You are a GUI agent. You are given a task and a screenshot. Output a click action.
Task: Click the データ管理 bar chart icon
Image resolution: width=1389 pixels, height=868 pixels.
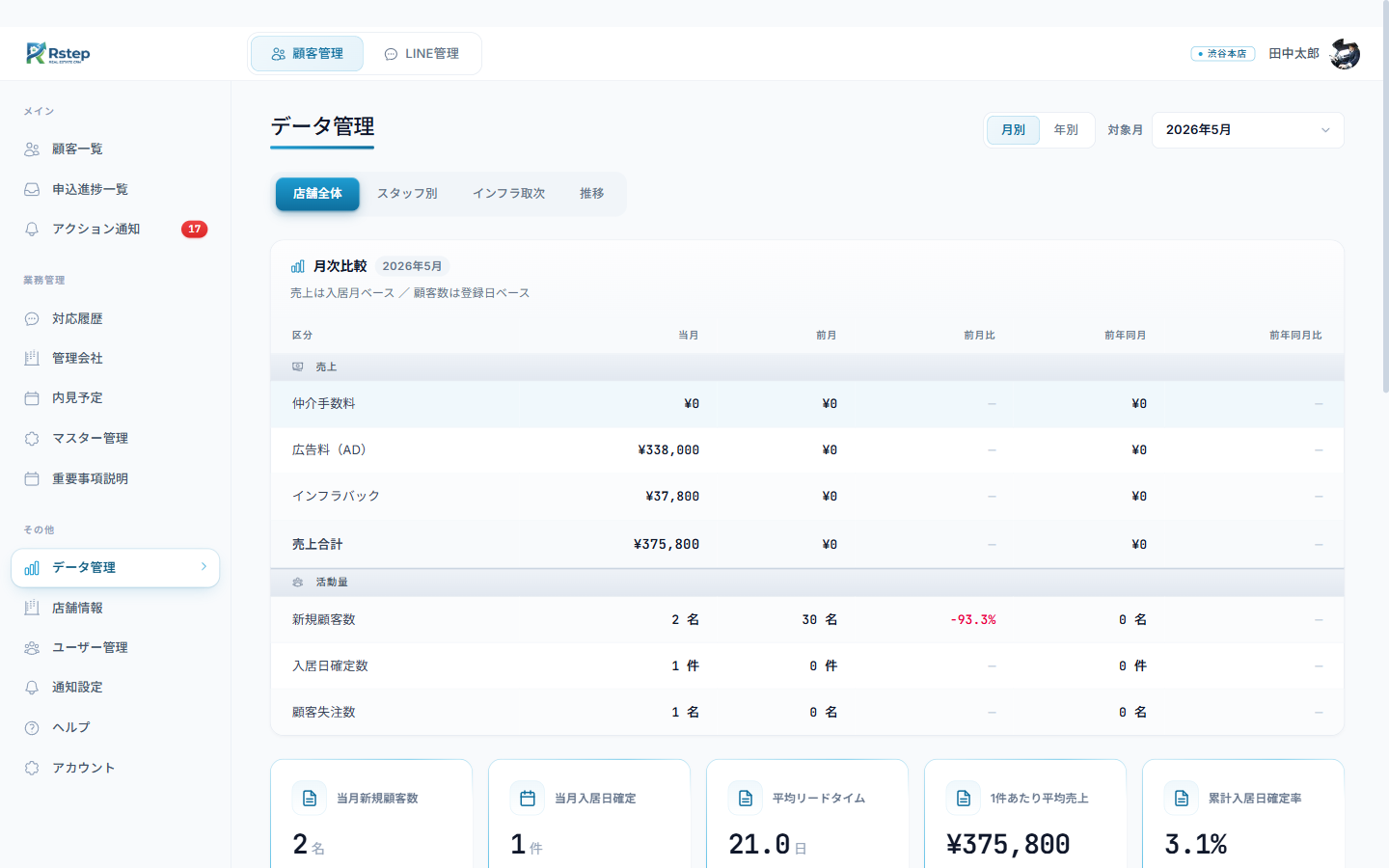[x=32, y=568]
